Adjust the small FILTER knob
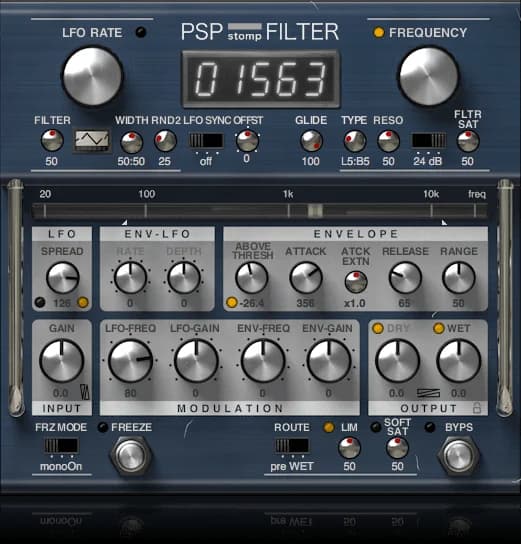521x544 pixels. [x=52, y=141]
